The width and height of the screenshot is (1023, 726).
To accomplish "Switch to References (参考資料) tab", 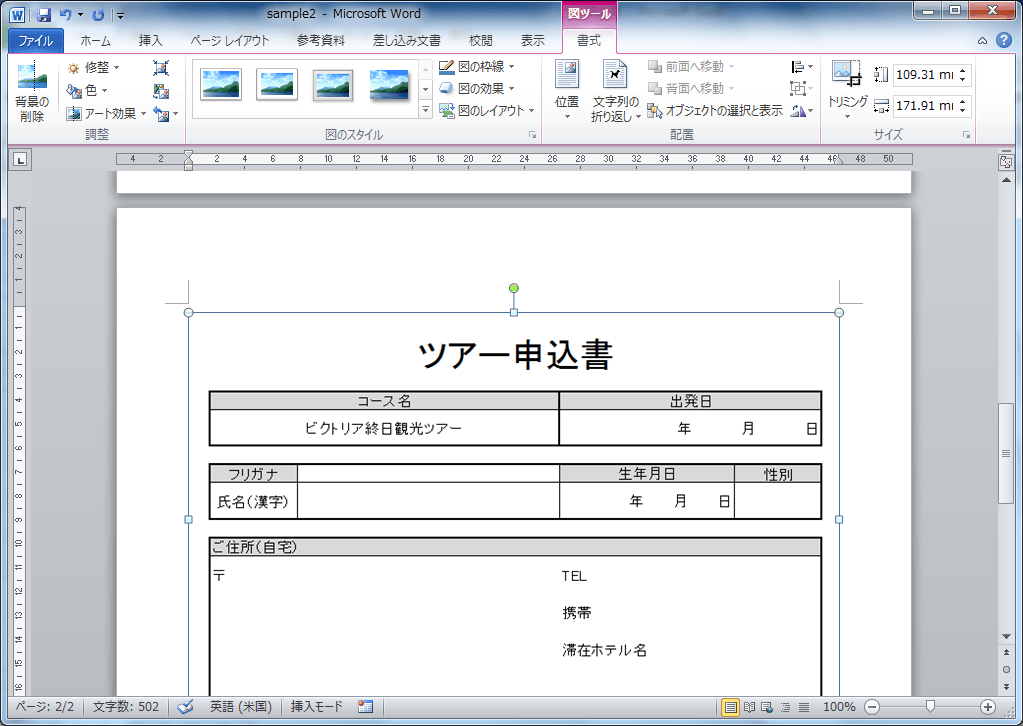I will click(320, 40).
